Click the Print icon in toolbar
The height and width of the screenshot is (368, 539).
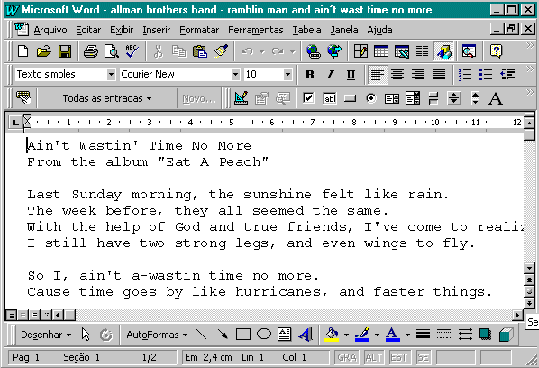point(91,52)
